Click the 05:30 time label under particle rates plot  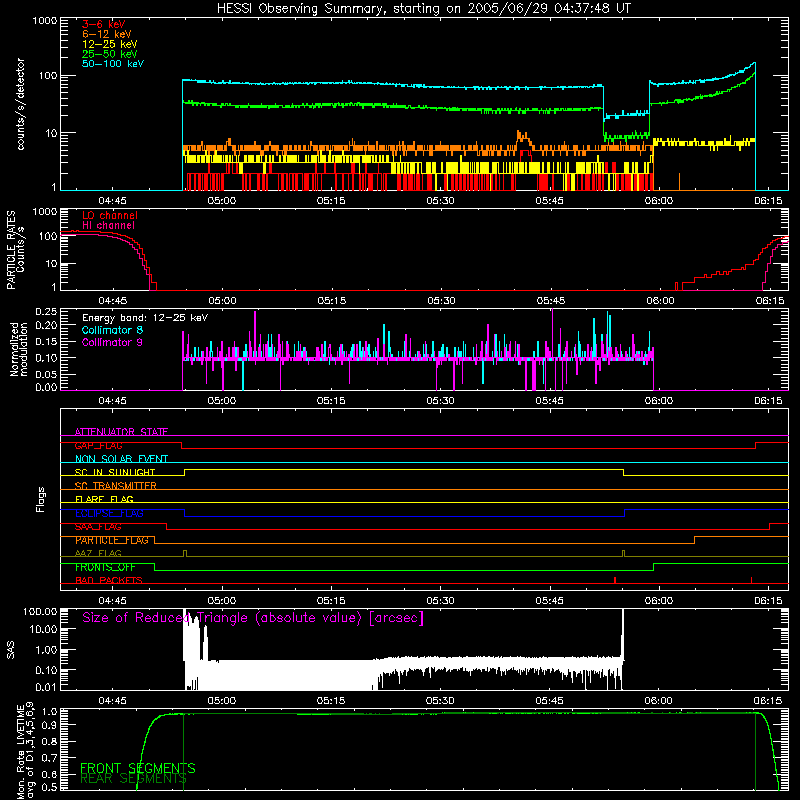click(x=441, y=301)
